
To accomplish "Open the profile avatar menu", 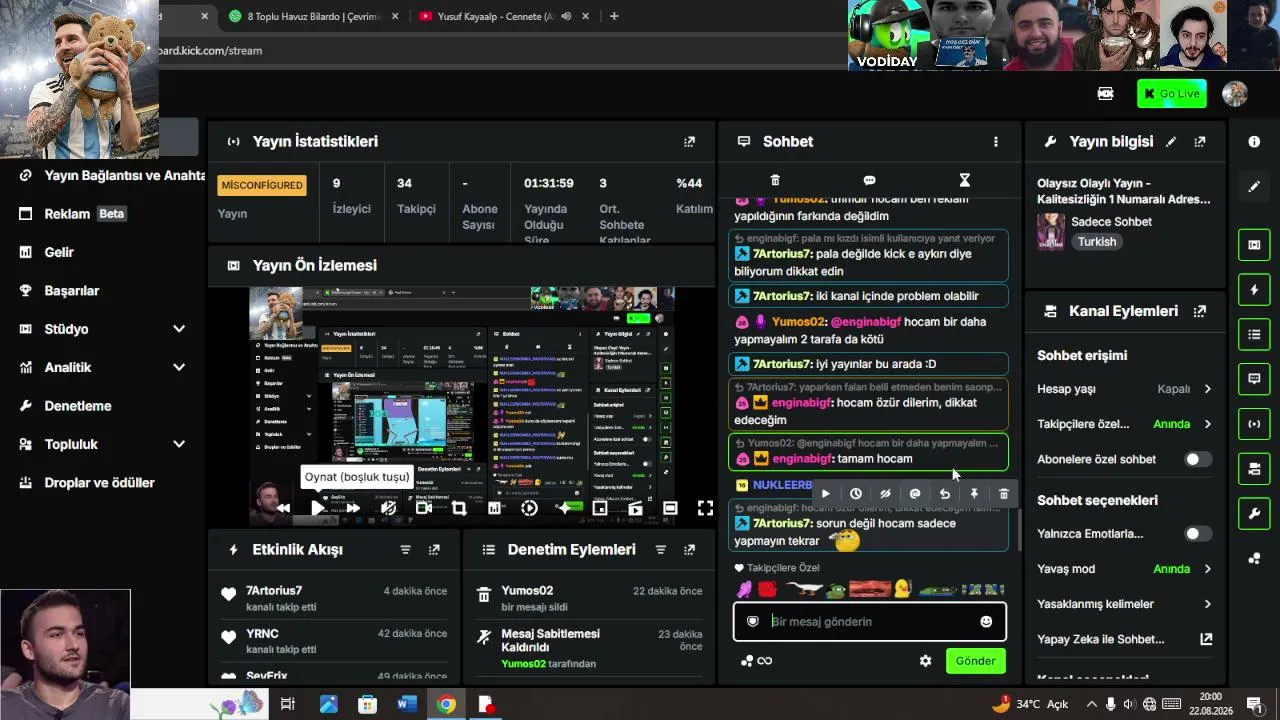I will [1234, 94].
